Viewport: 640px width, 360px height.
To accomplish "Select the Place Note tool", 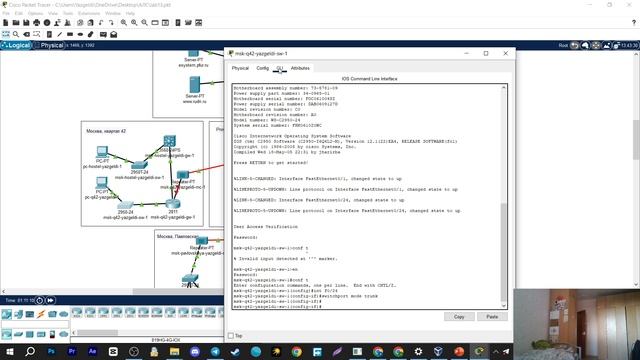I will pyautogui.click(x=49, y=34).
